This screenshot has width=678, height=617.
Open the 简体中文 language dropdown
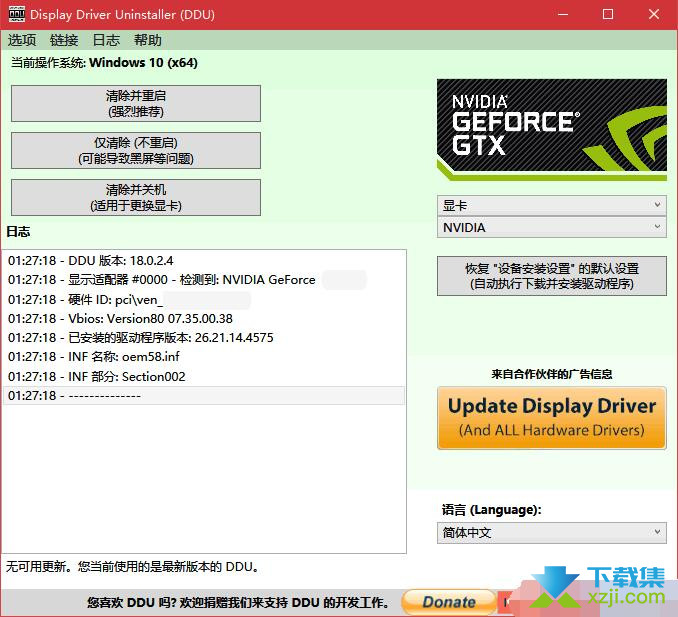pos(552,532)
